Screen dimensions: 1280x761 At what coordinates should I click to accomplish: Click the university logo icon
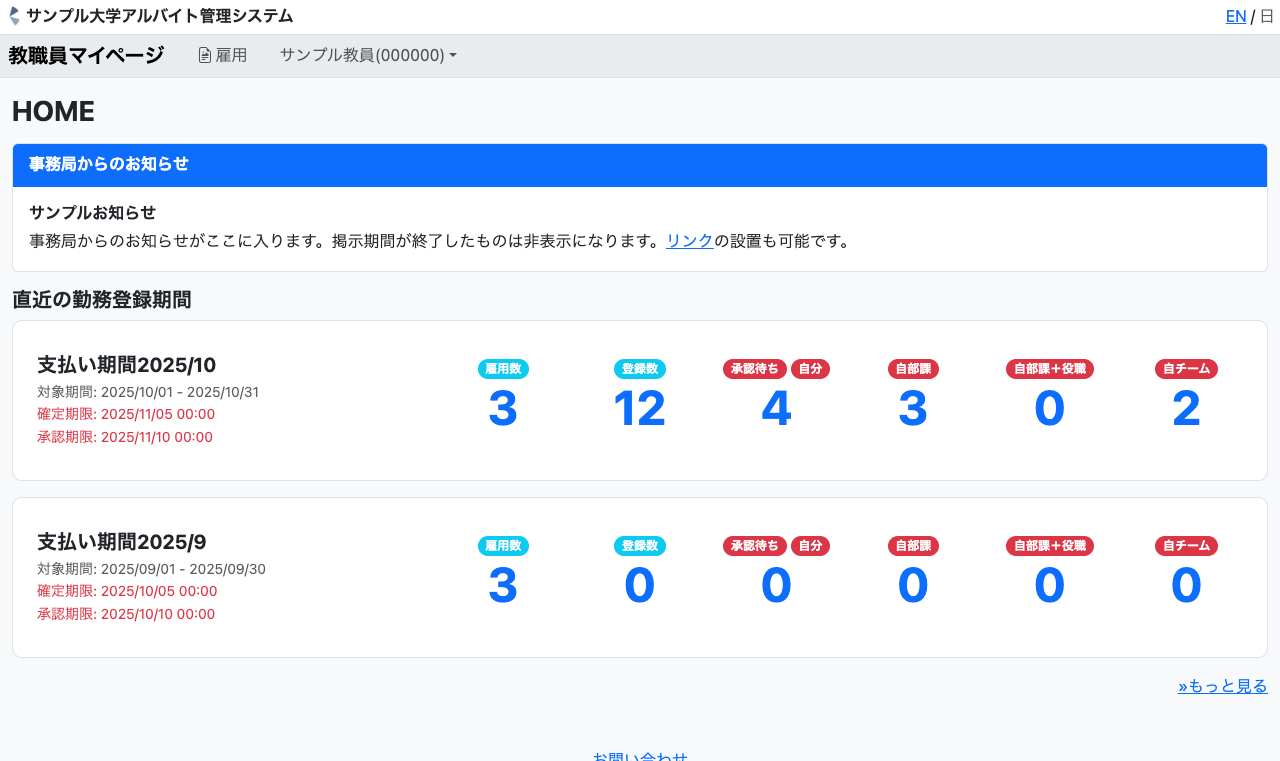pyautogui.click(x=14, y=15)
